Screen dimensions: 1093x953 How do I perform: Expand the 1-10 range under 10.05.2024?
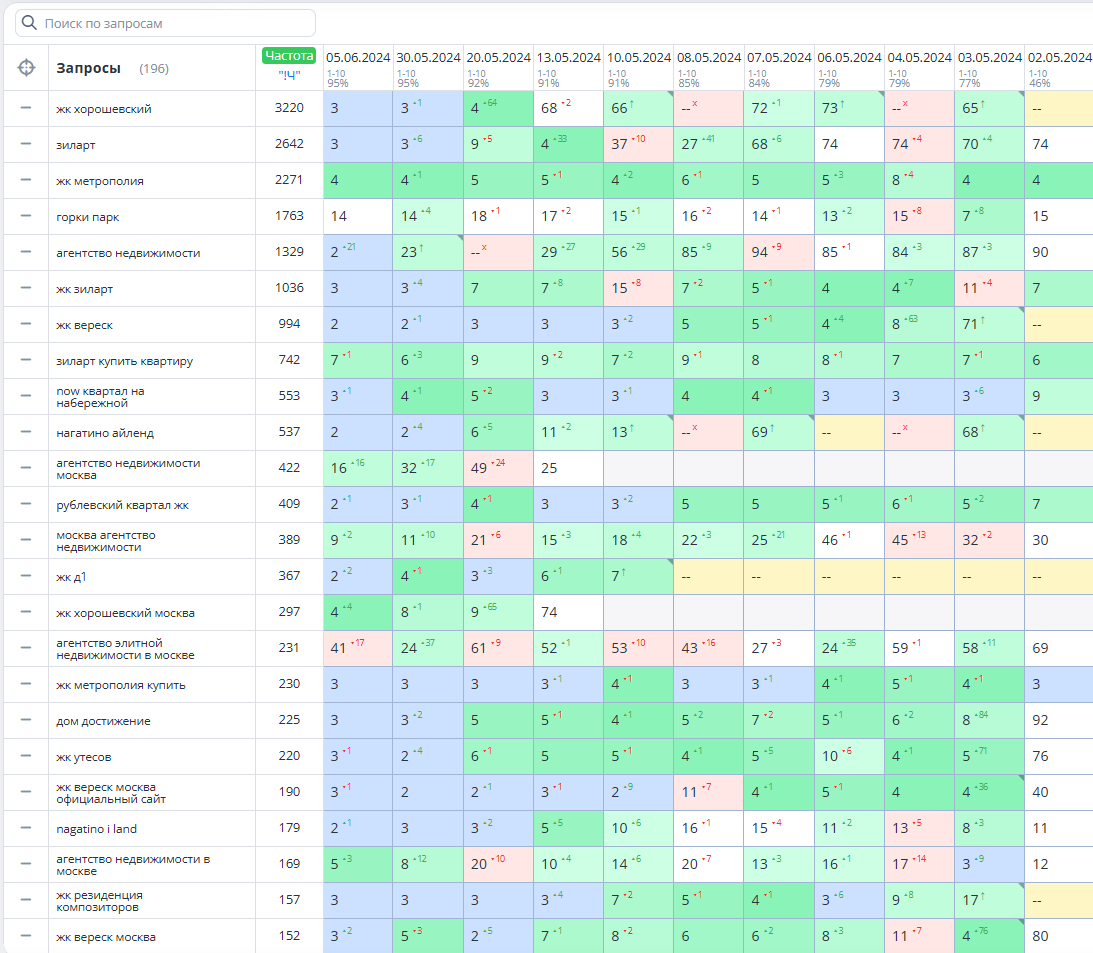point(616,73)
